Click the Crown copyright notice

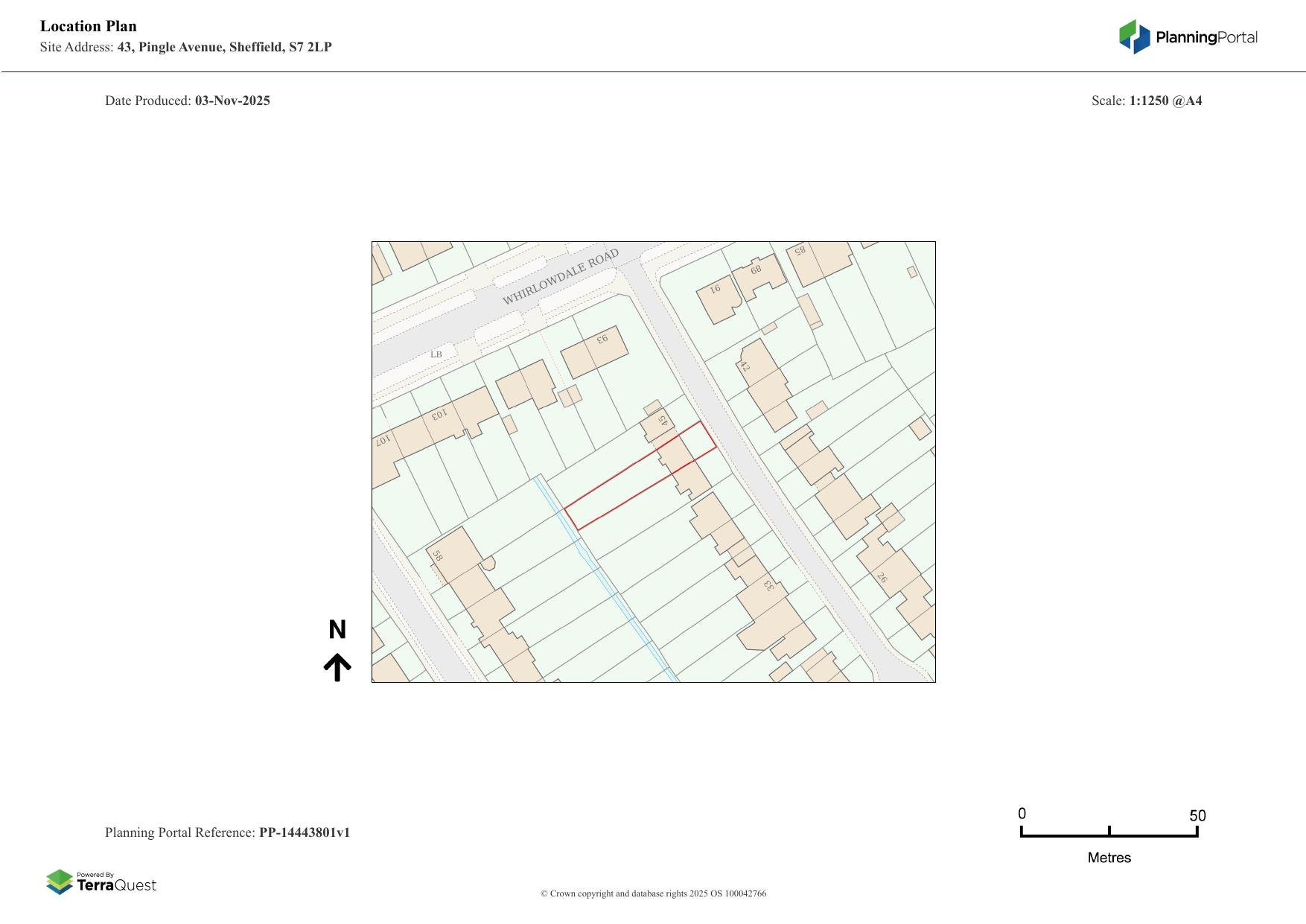point(653,893)
